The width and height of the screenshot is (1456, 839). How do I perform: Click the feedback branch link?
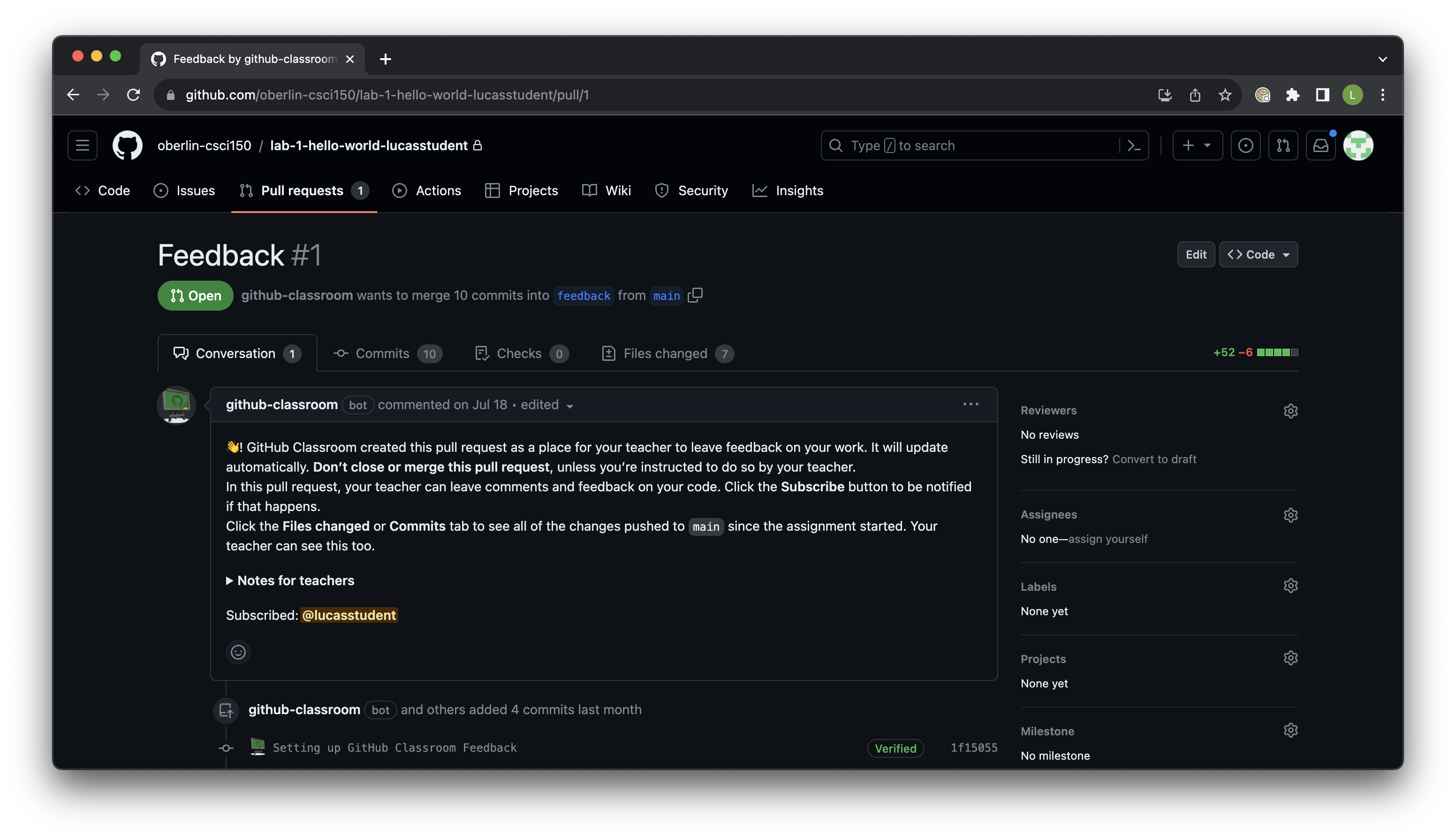coord(583,295)
